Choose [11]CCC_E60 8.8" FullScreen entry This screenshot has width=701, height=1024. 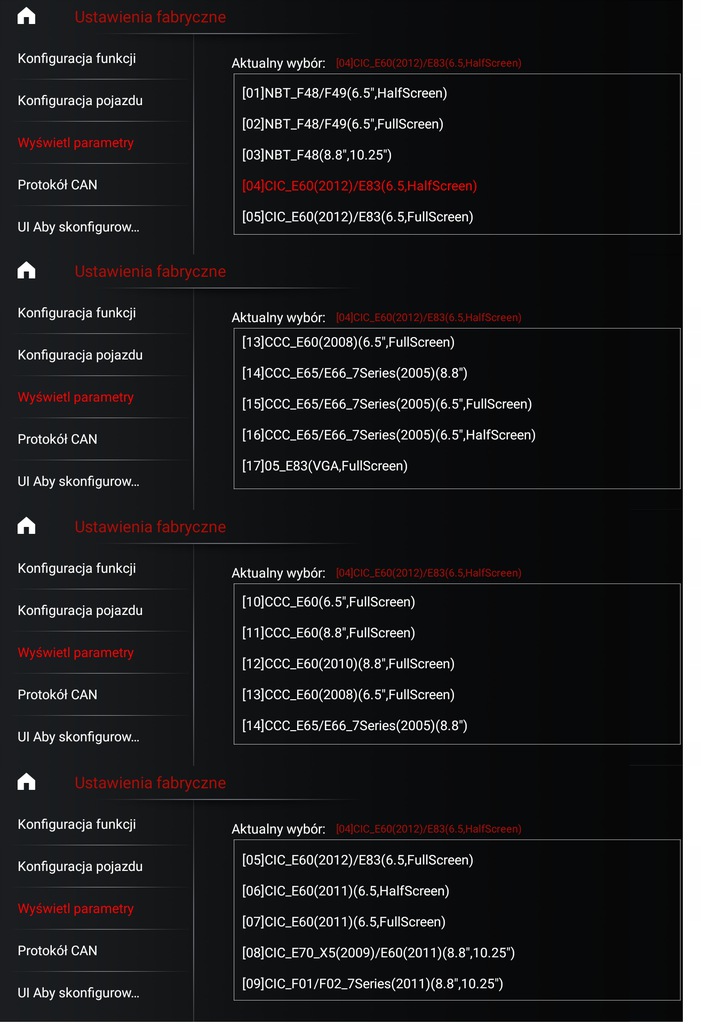(x=328, y=633)
